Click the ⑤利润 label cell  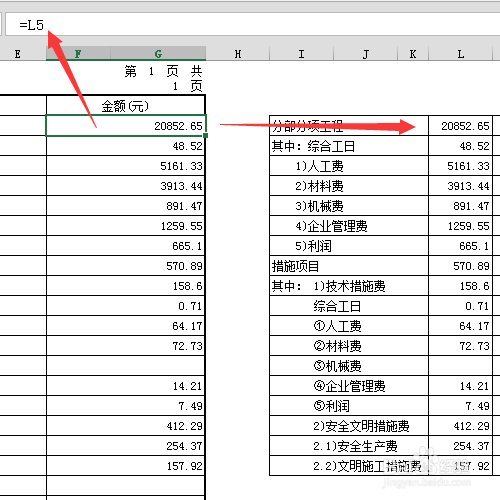tap(349, 406)
